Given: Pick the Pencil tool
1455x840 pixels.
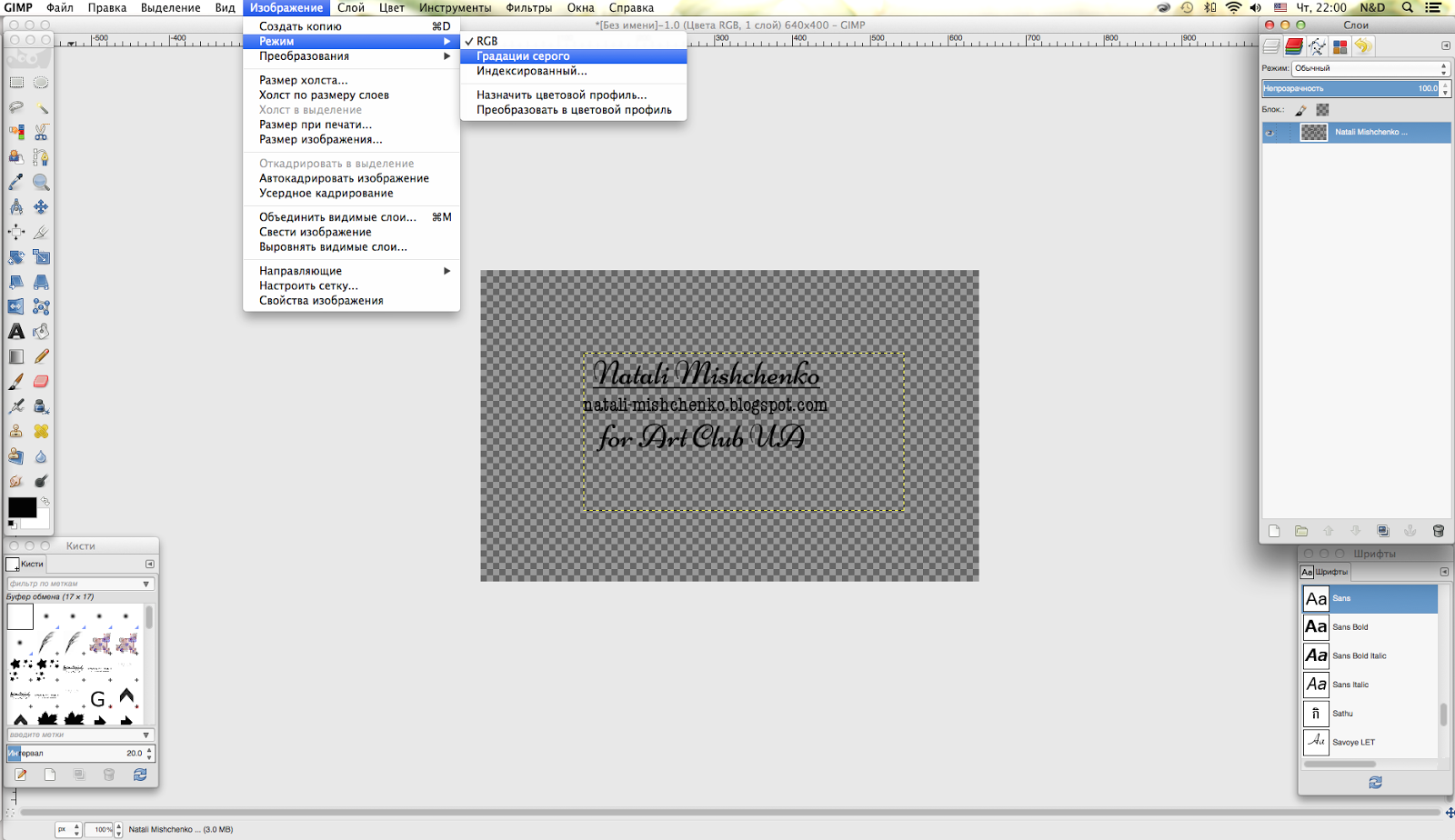Looking at the screenshot, I should [41, 356].
